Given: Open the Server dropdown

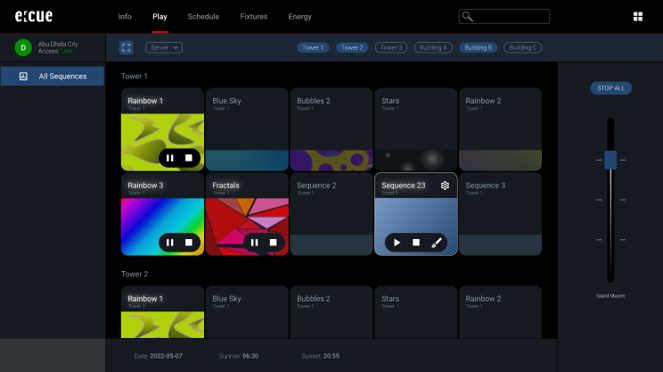Looking at the screenshot, I should (164, 48).
